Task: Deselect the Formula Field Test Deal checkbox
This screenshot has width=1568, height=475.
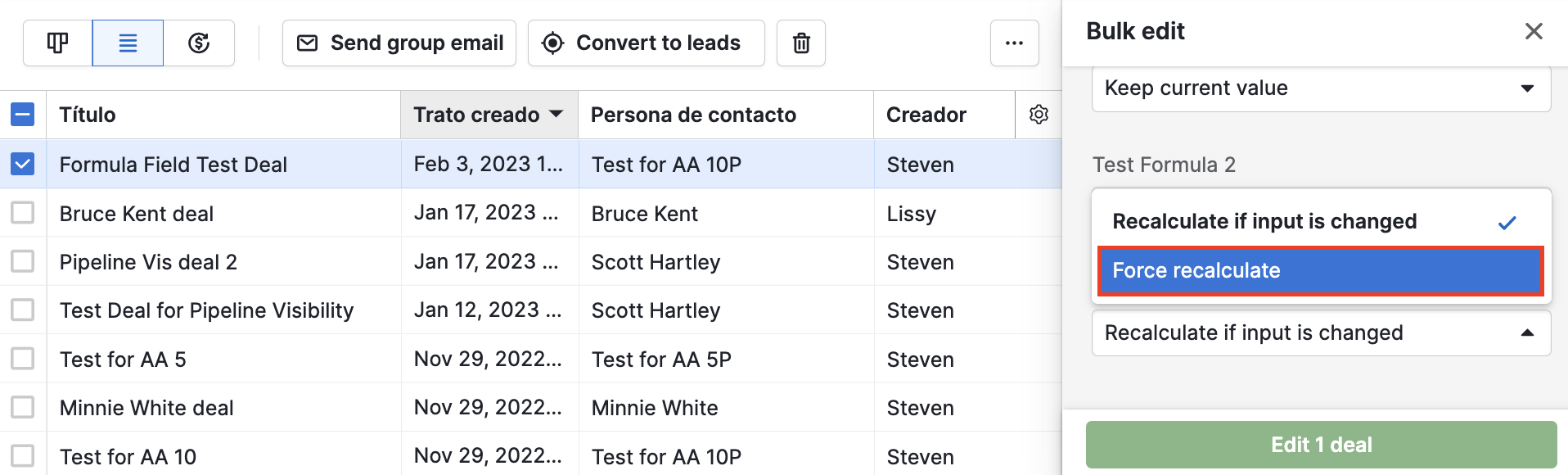Action: (23, 164)
